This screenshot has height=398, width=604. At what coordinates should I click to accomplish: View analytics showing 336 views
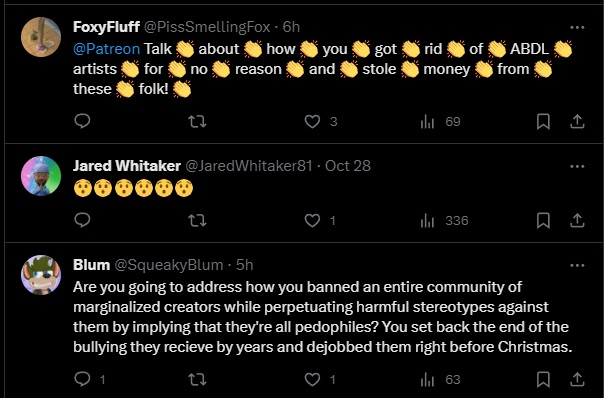coord(445,221)
